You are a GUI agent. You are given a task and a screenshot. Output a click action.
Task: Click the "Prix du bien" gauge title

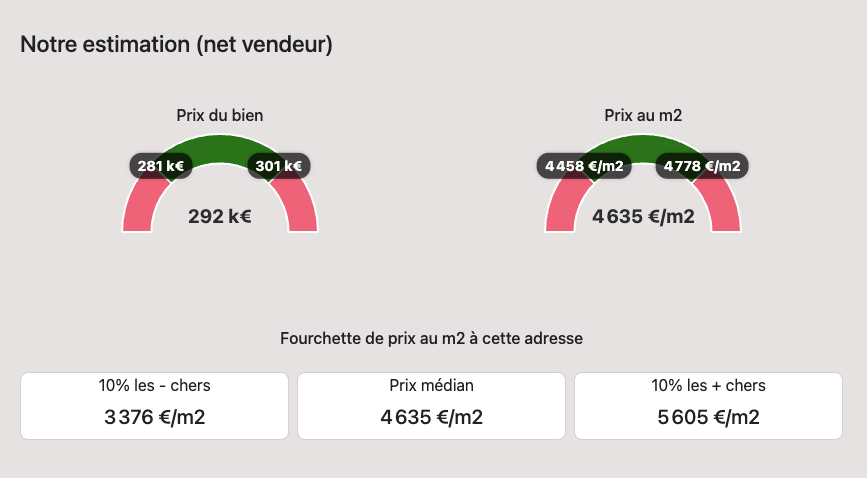pyautogui.click(x=219, y=116)
